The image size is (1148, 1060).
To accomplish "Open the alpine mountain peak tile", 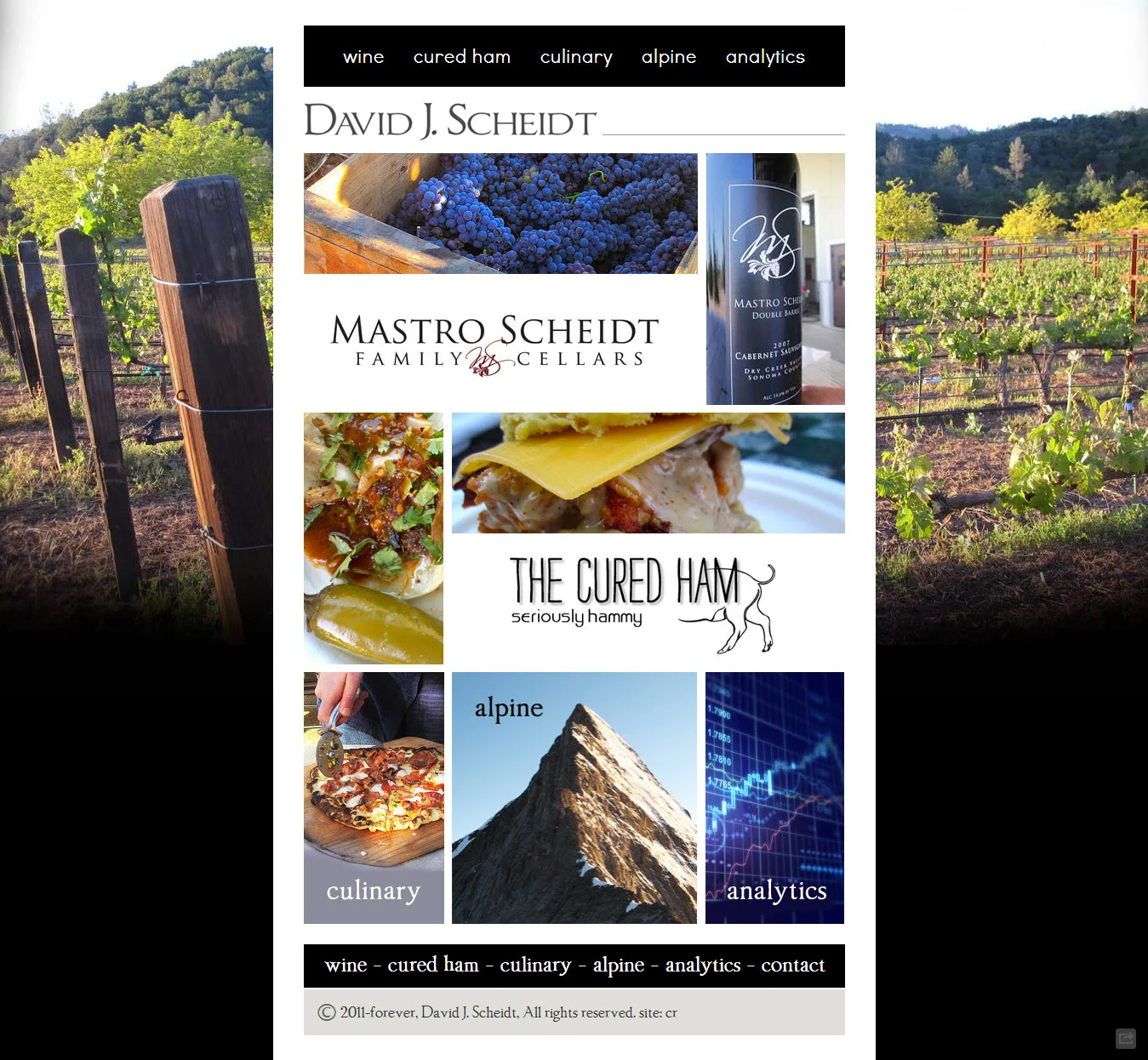I will [x=574, y=798].
